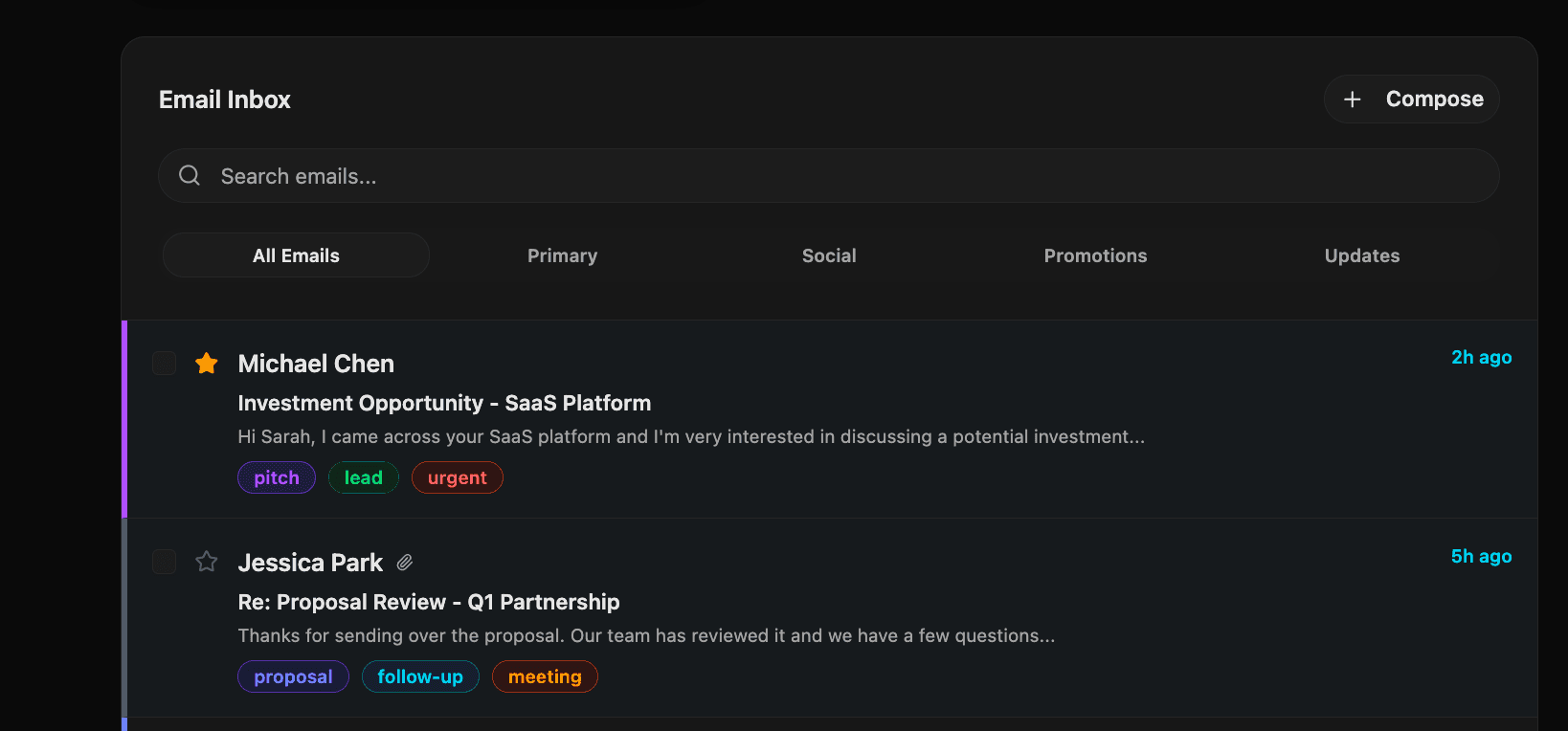Open the Primary tab
Viewport: 1568px width, 731px height.
pos(562,255)
